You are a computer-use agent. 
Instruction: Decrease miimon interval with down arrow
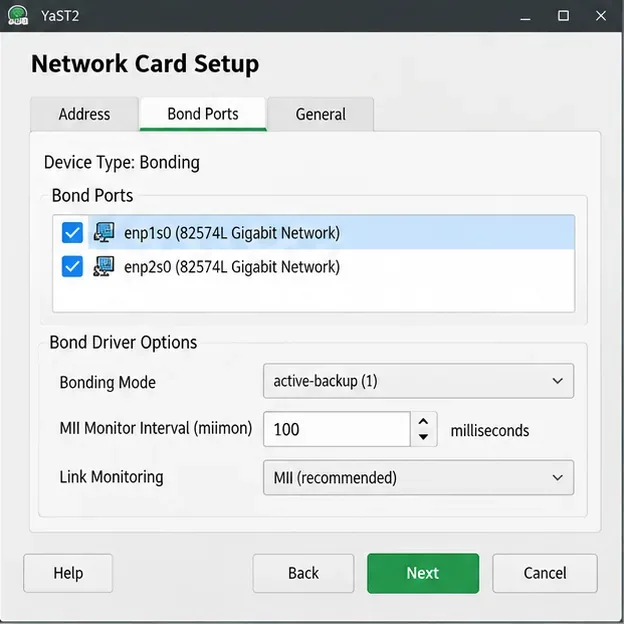(424, 437)
